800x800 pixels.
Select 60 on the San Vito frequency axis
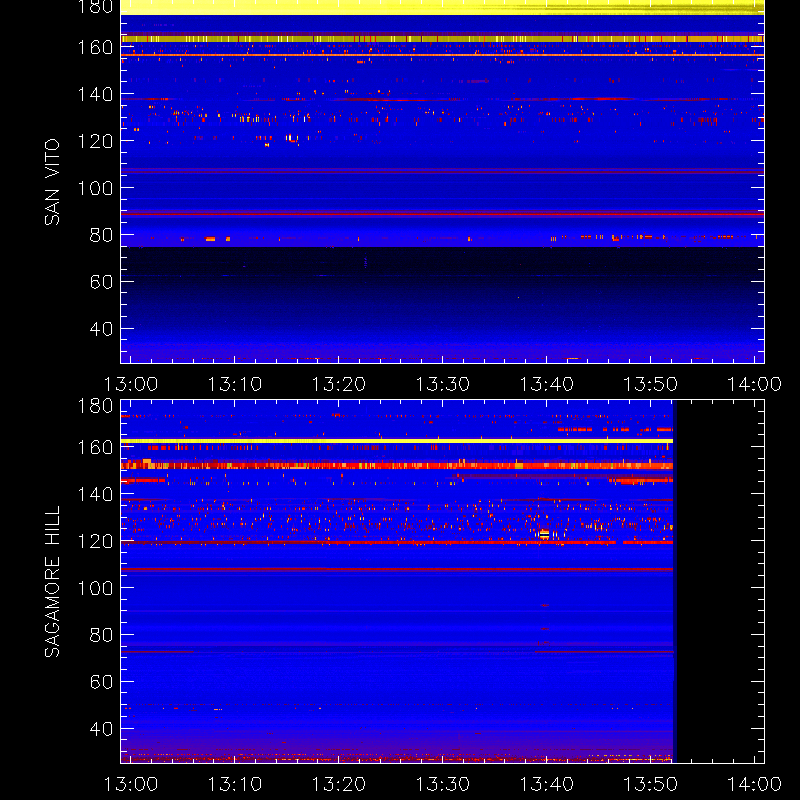(x=101, y=282)
